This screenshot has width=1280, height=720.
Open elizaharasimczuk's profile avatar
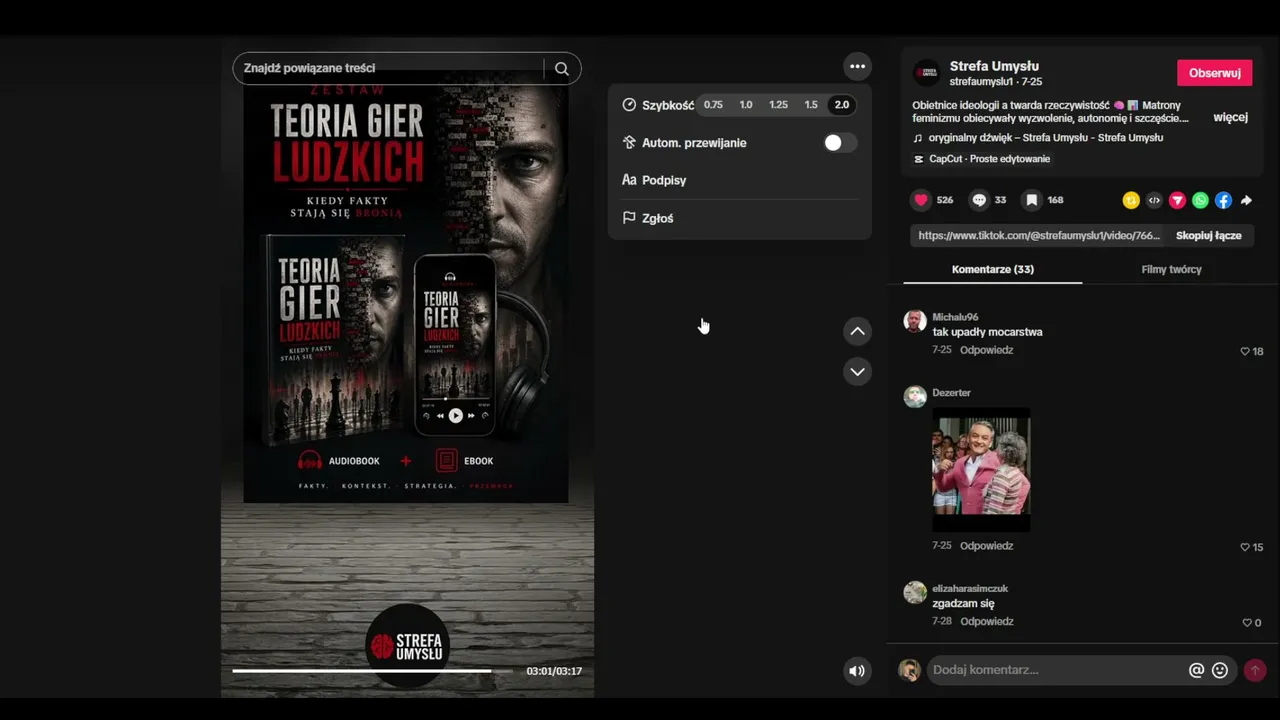pos(915,592)
